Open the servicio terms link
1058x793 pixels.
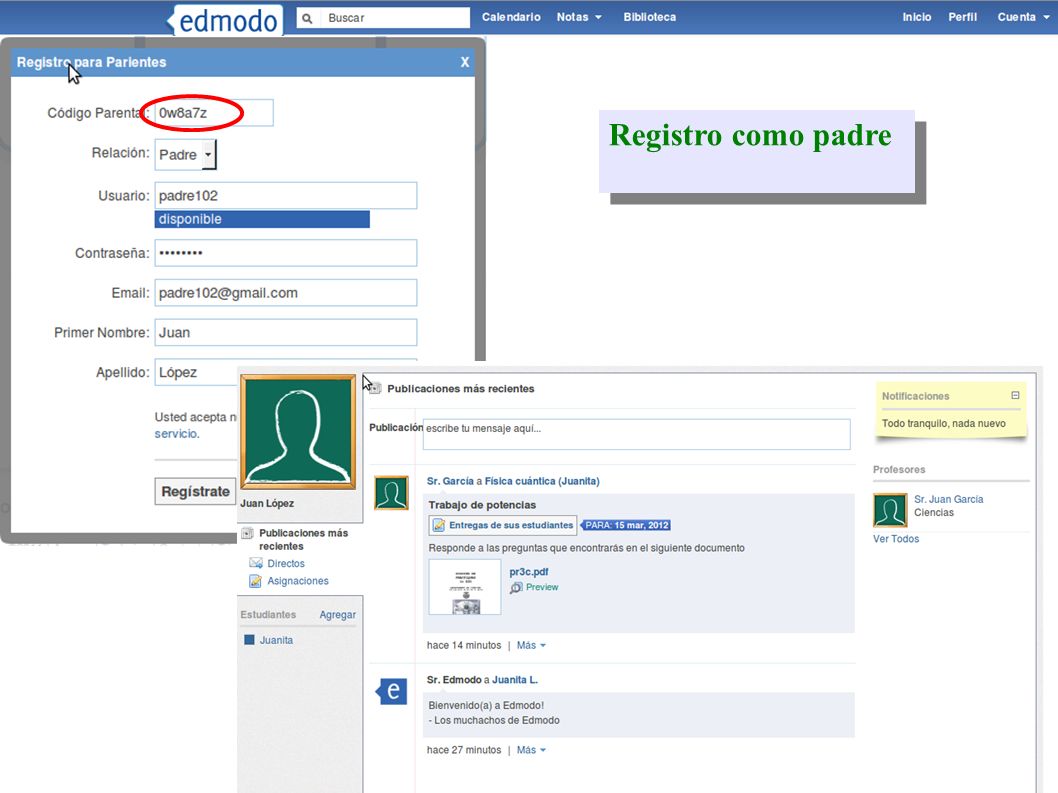click(177, 434)
